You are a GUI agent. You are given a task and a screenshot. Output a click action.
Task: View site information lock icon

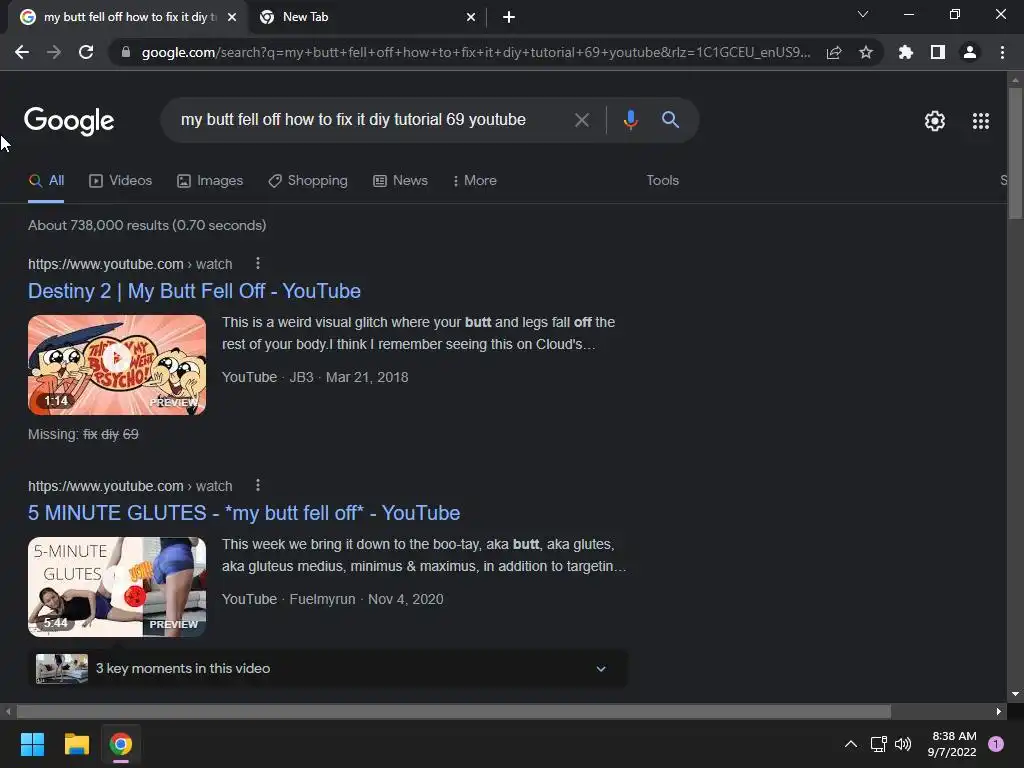126,52
